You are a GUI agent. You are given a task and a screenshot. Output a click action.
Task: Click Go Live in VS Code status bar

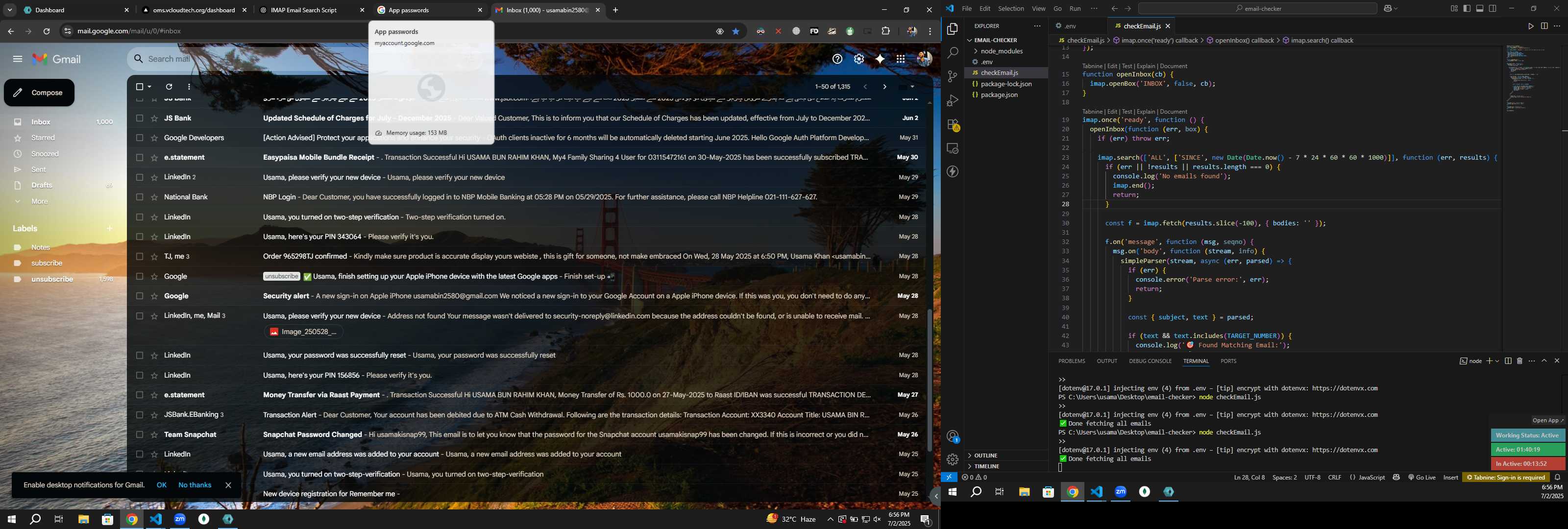[1422, 478]
